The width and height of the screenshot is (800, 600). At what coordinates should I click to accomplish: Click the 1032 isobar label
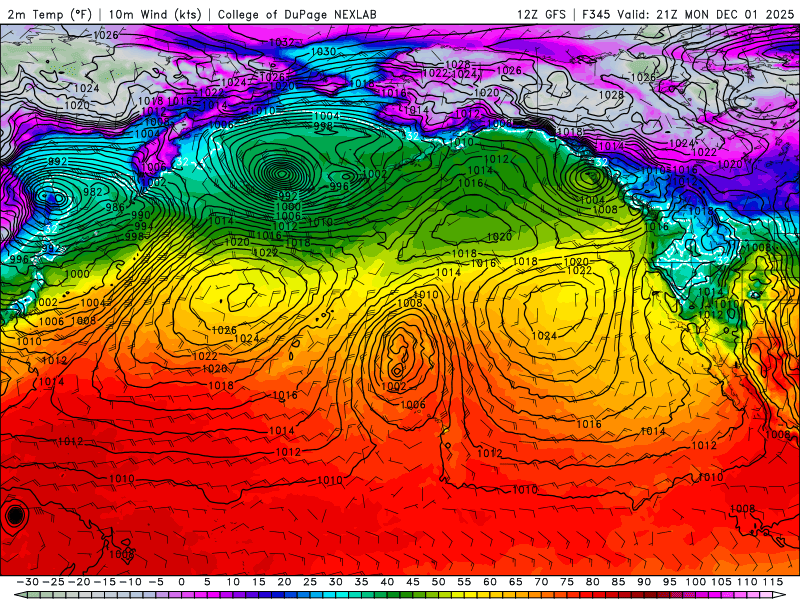point(281,42)
